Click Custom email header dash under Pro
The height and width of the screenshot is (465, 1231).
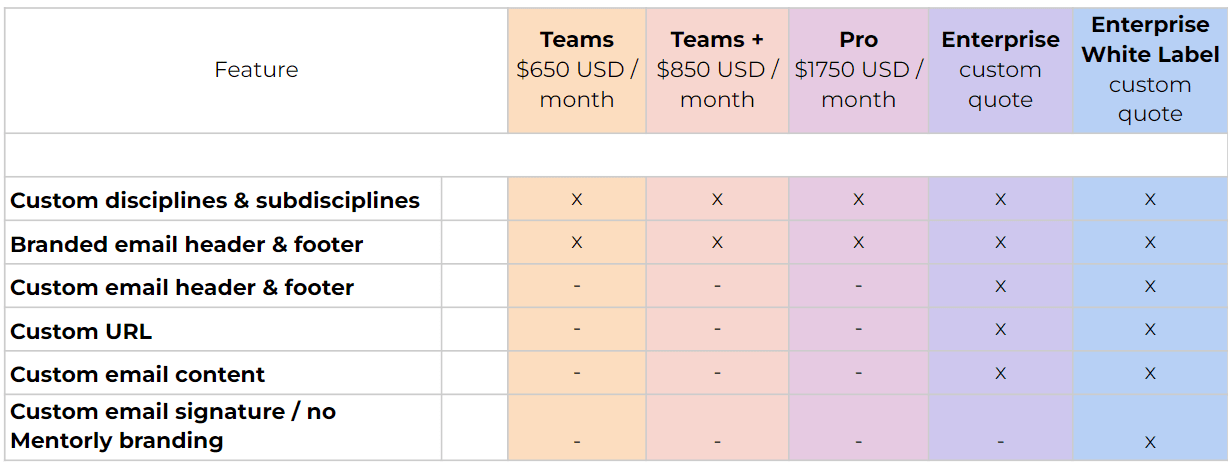pos(858,287)
